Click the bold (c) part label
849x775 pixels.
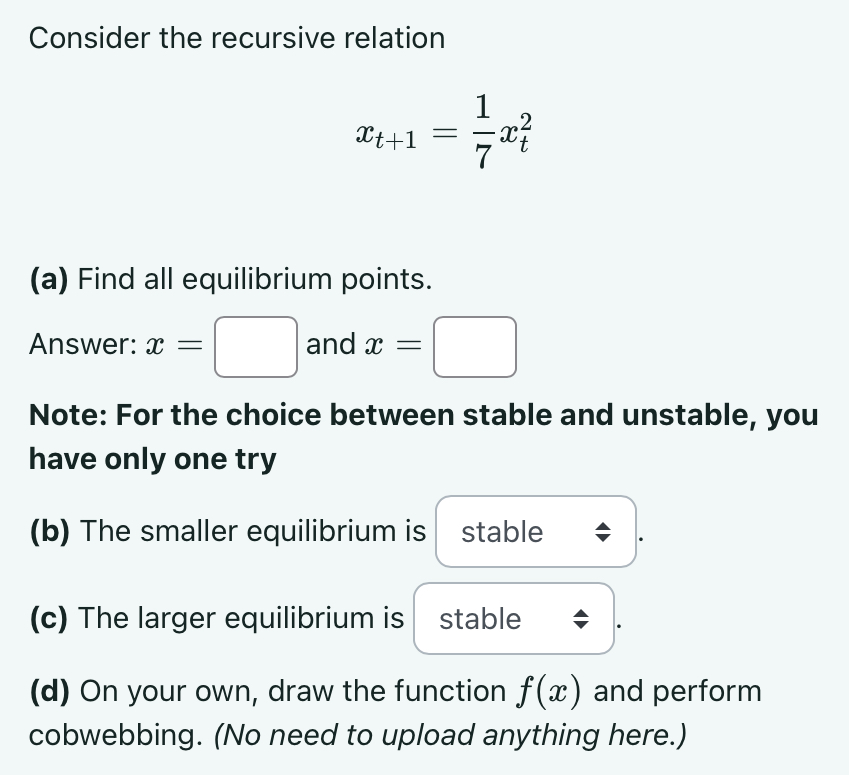(49, 618)
